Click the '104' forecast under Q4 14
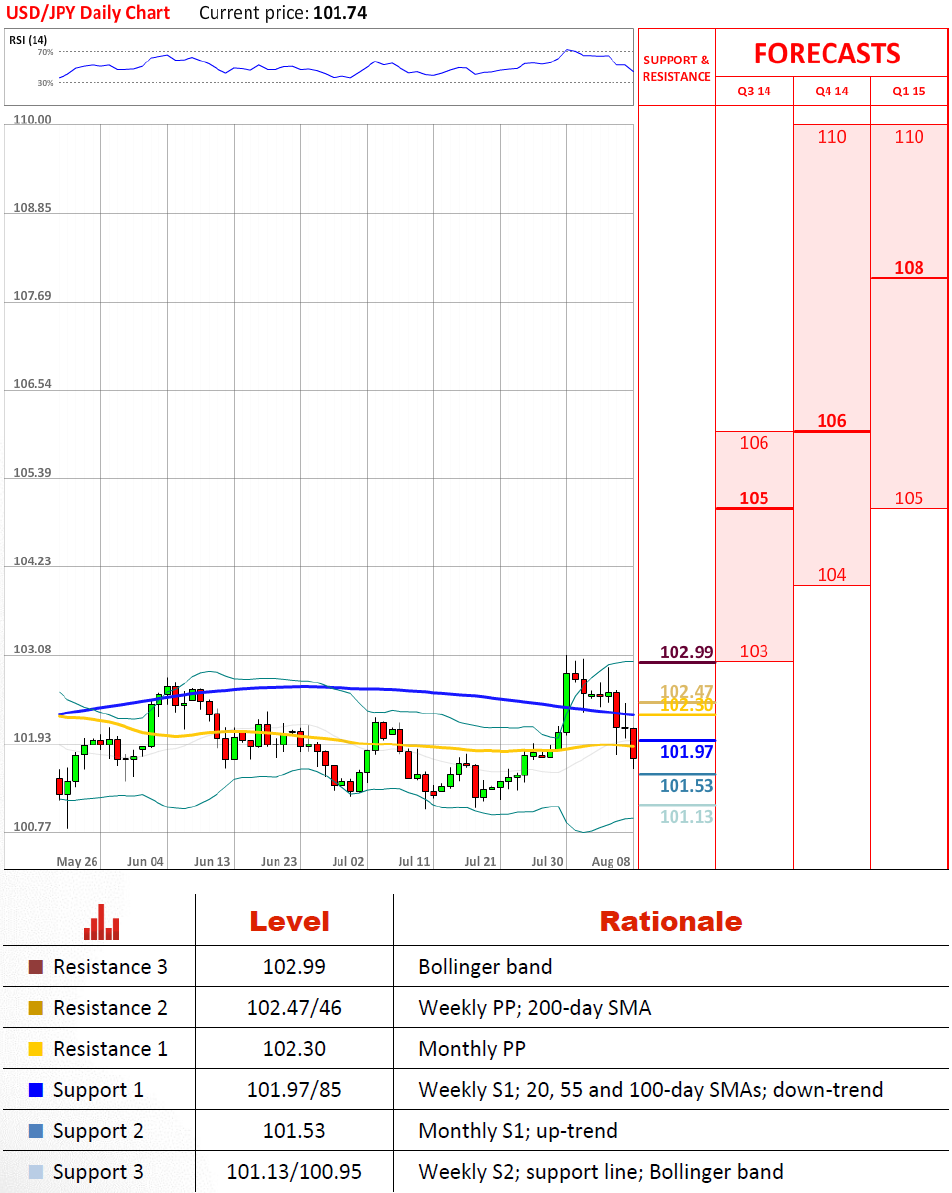 click(x=832, y=575)
